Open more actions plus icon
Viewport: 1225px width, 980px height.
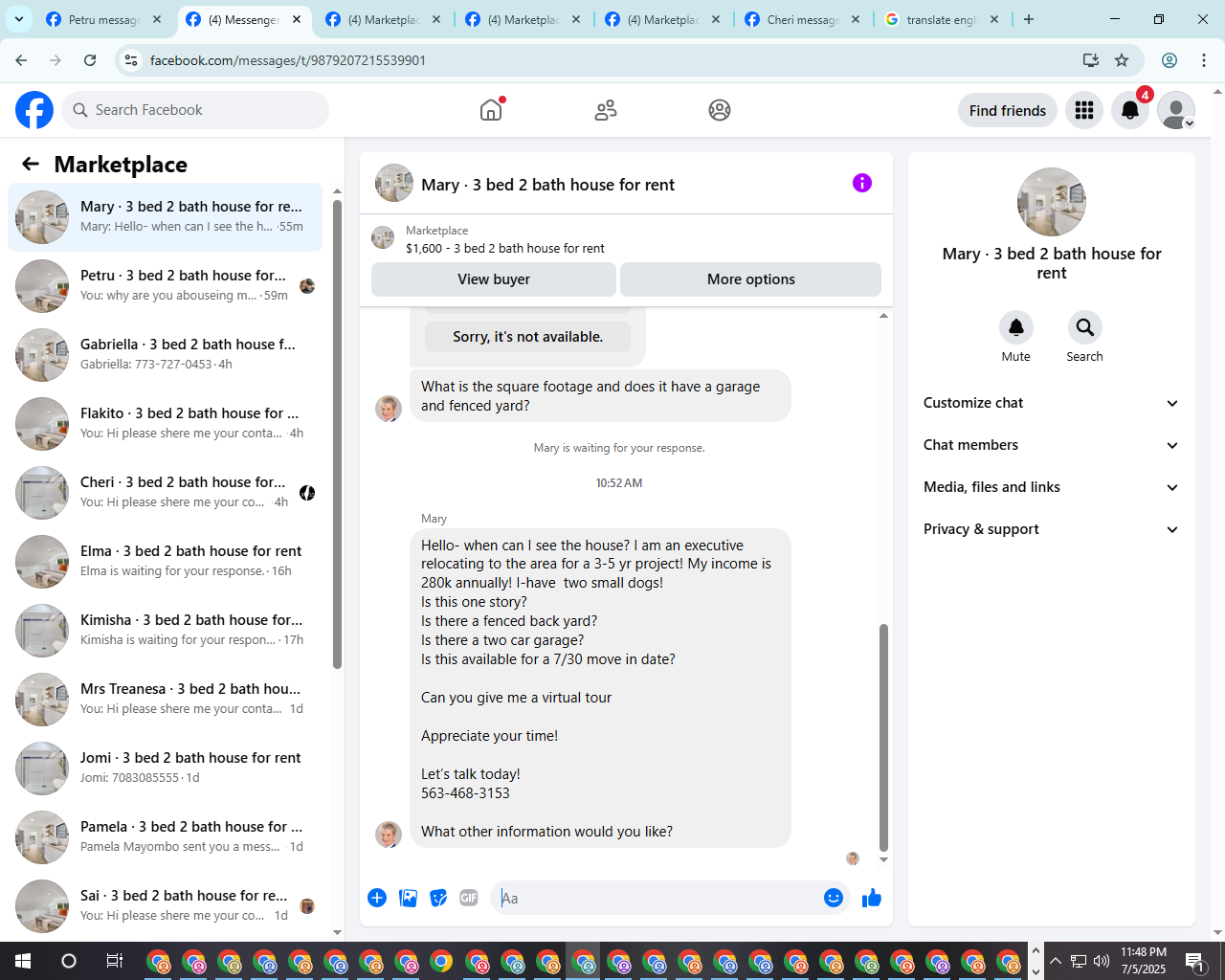377,898
